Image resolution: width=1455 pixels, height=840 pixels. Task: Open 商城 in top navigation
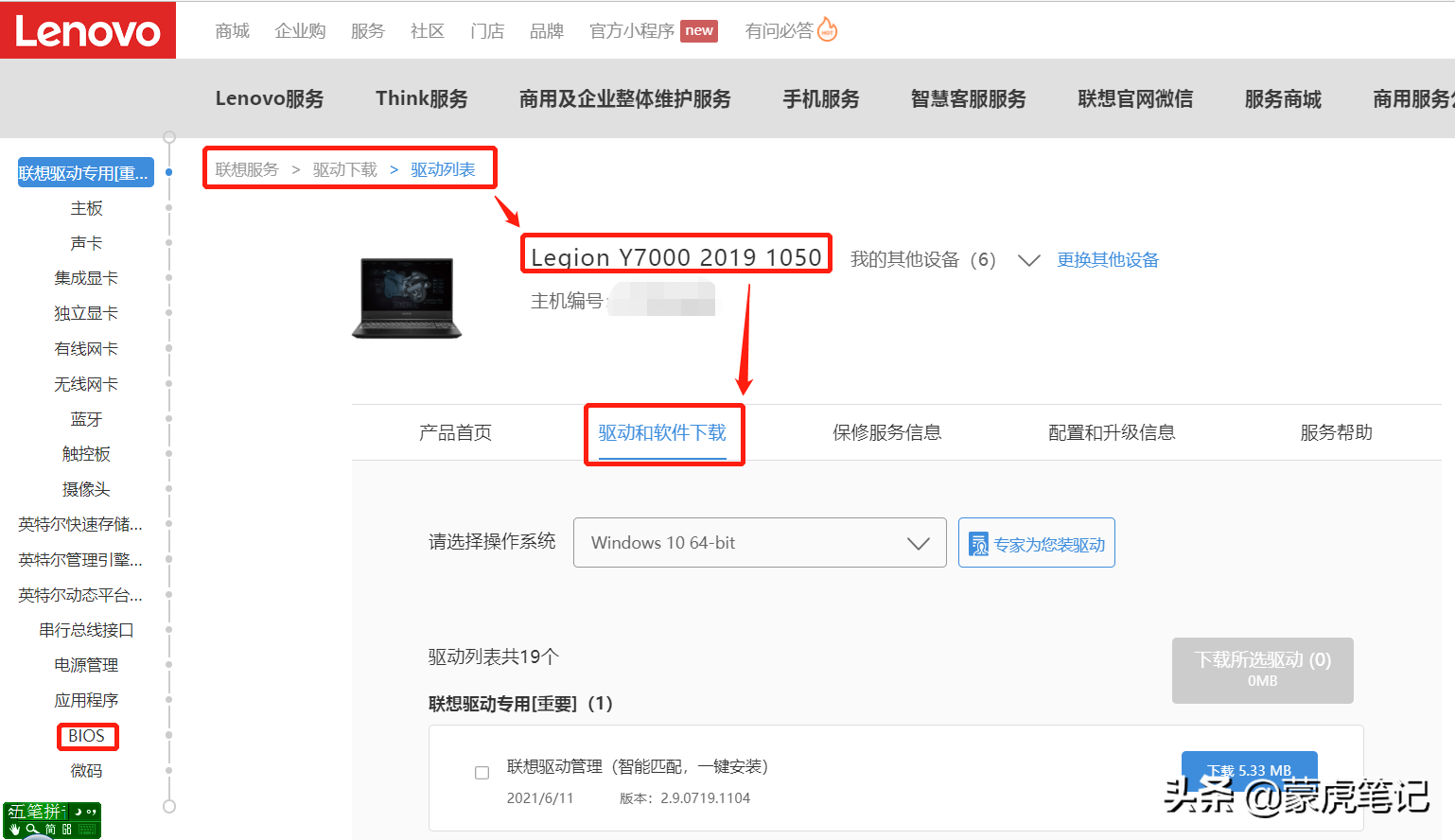[232, 31]
